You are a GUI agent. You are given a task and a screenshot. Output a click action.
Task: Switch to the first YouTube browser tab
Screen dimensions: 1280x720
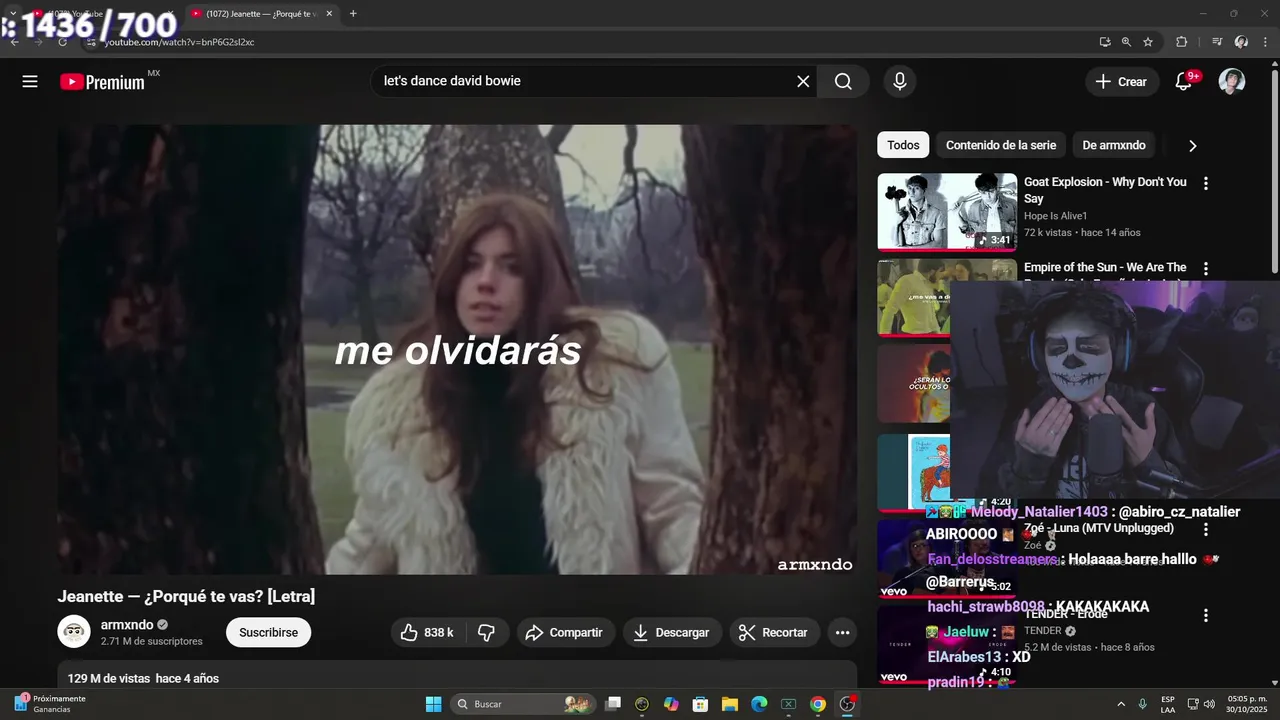tap(100, 14)
